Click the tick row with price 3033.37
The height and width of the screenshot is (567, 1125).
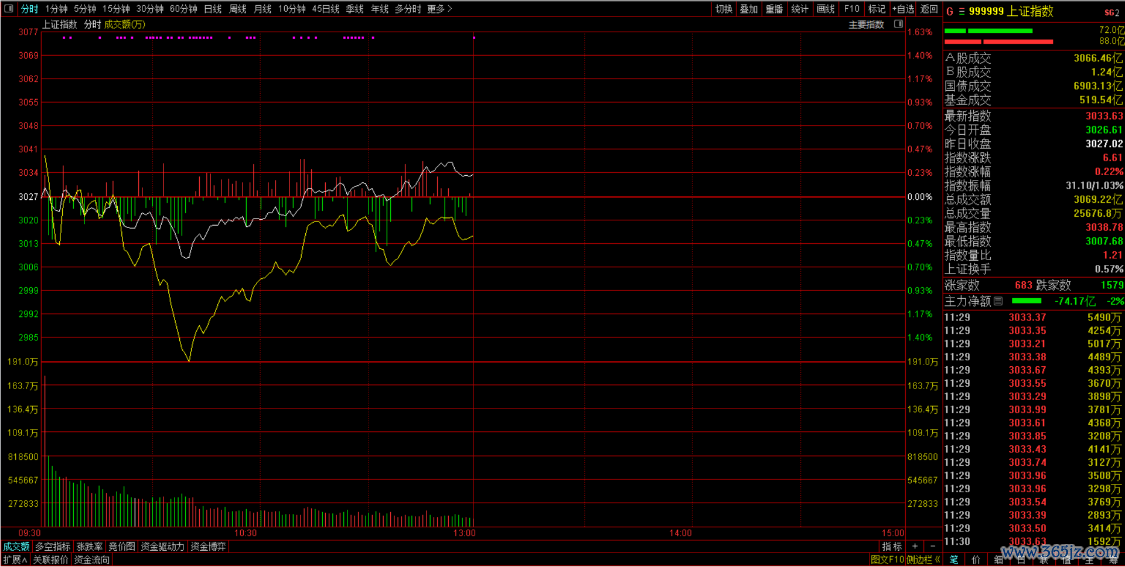(x=1033, y=317)
